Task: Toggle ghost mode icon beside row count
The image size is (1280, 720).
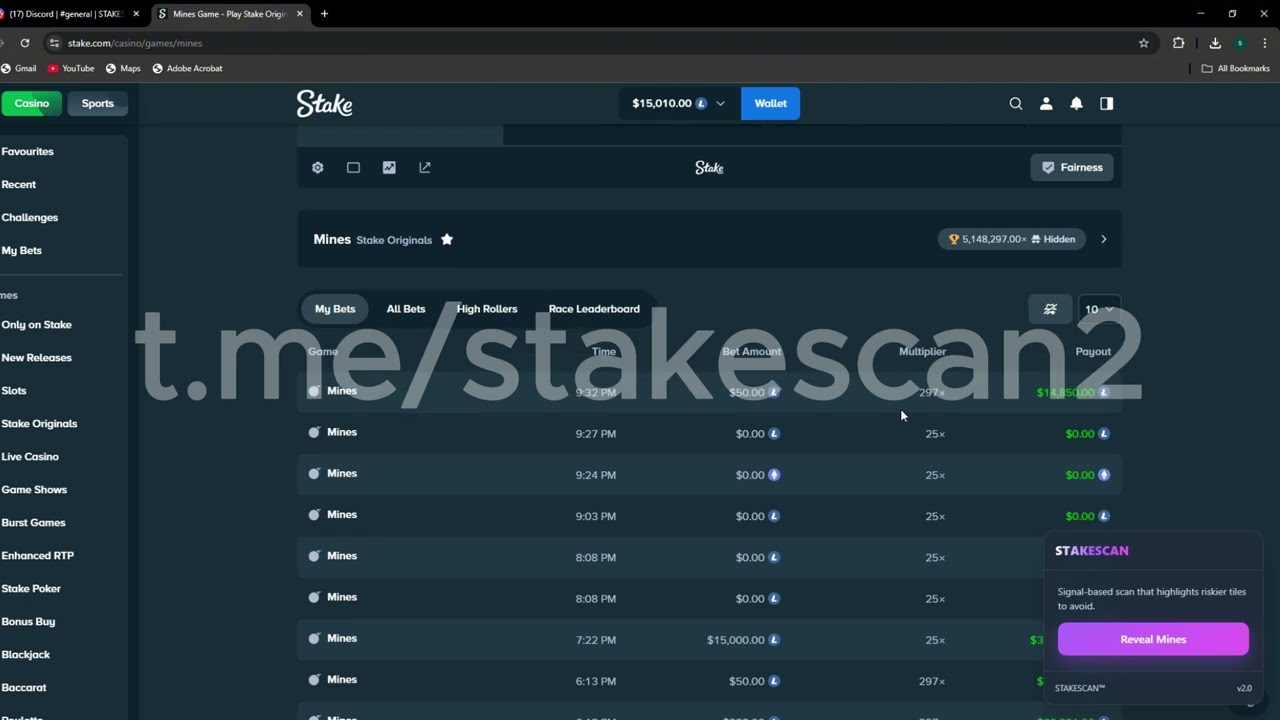Action: (1050, 309)
